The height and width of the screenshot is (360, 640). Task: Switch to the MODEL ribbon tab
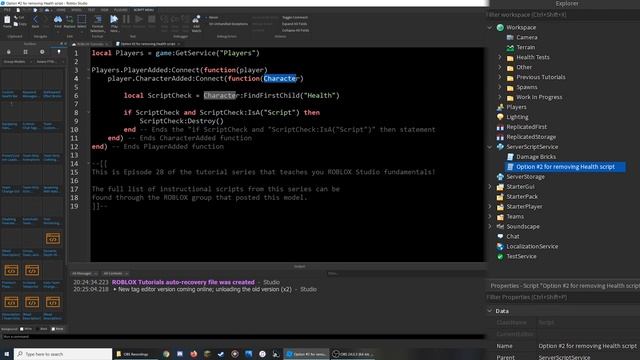(x=76, y=10)
